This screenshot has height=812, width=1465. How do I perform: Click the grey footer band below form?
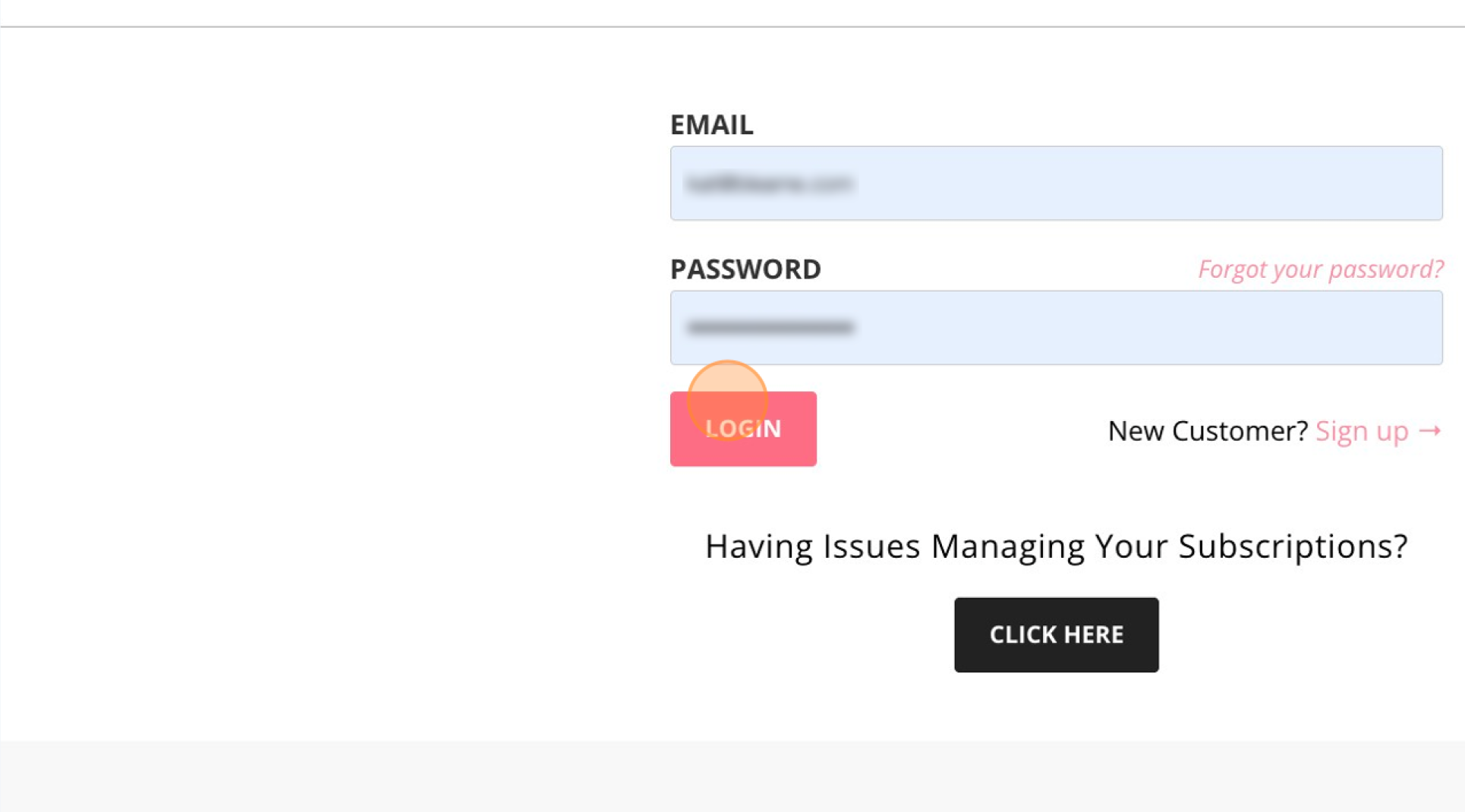click(x=732, y=776)
